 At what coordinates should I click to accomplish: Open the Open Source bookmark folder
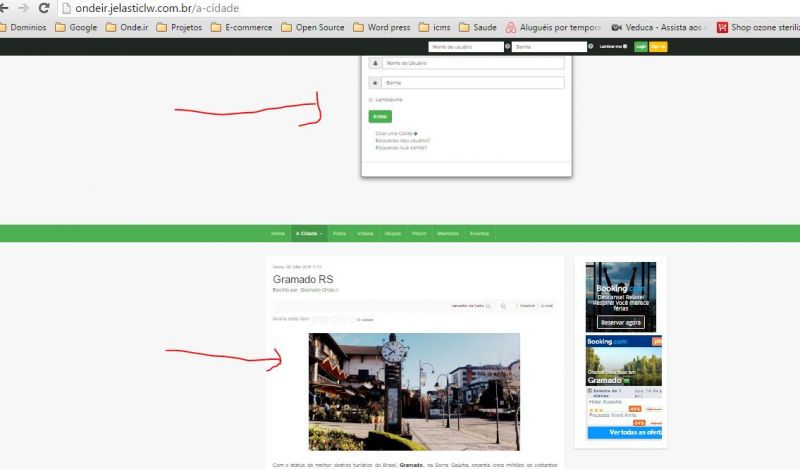[313, 28]
